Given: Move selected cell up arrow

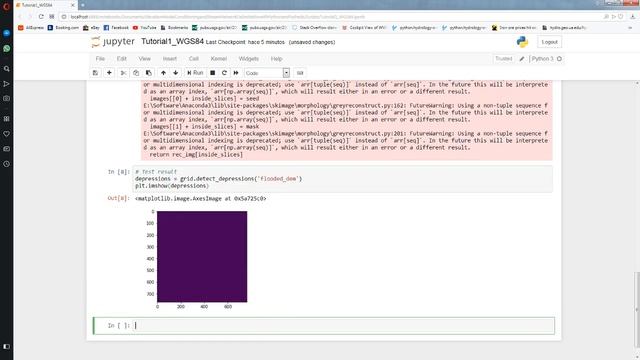Looking at the screenshot, I should tap(163, 73).
